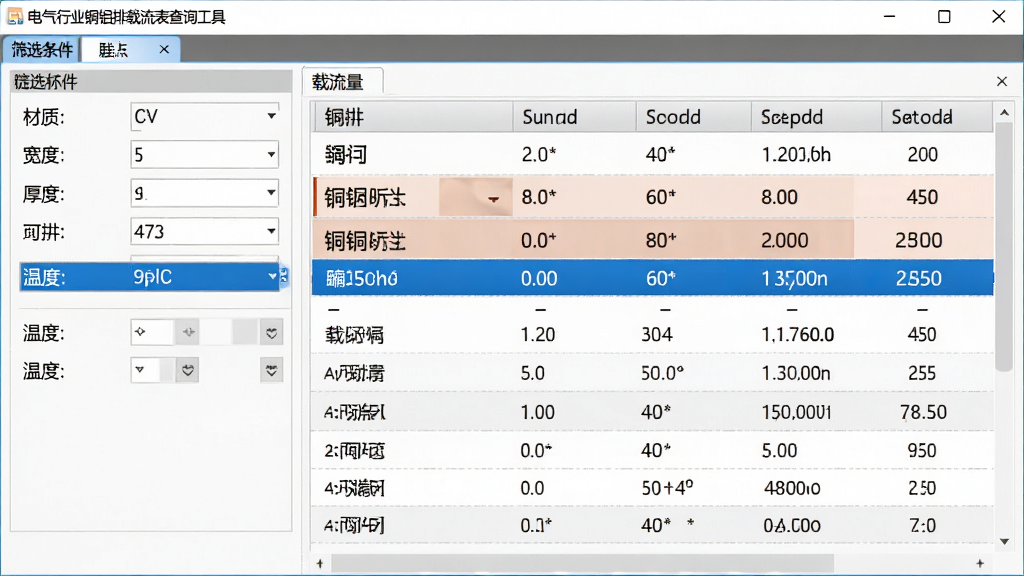The height and width of the screenshot is (576, 1024).
Task: Click the 78.50 cell
Action: tap(923, 412)
